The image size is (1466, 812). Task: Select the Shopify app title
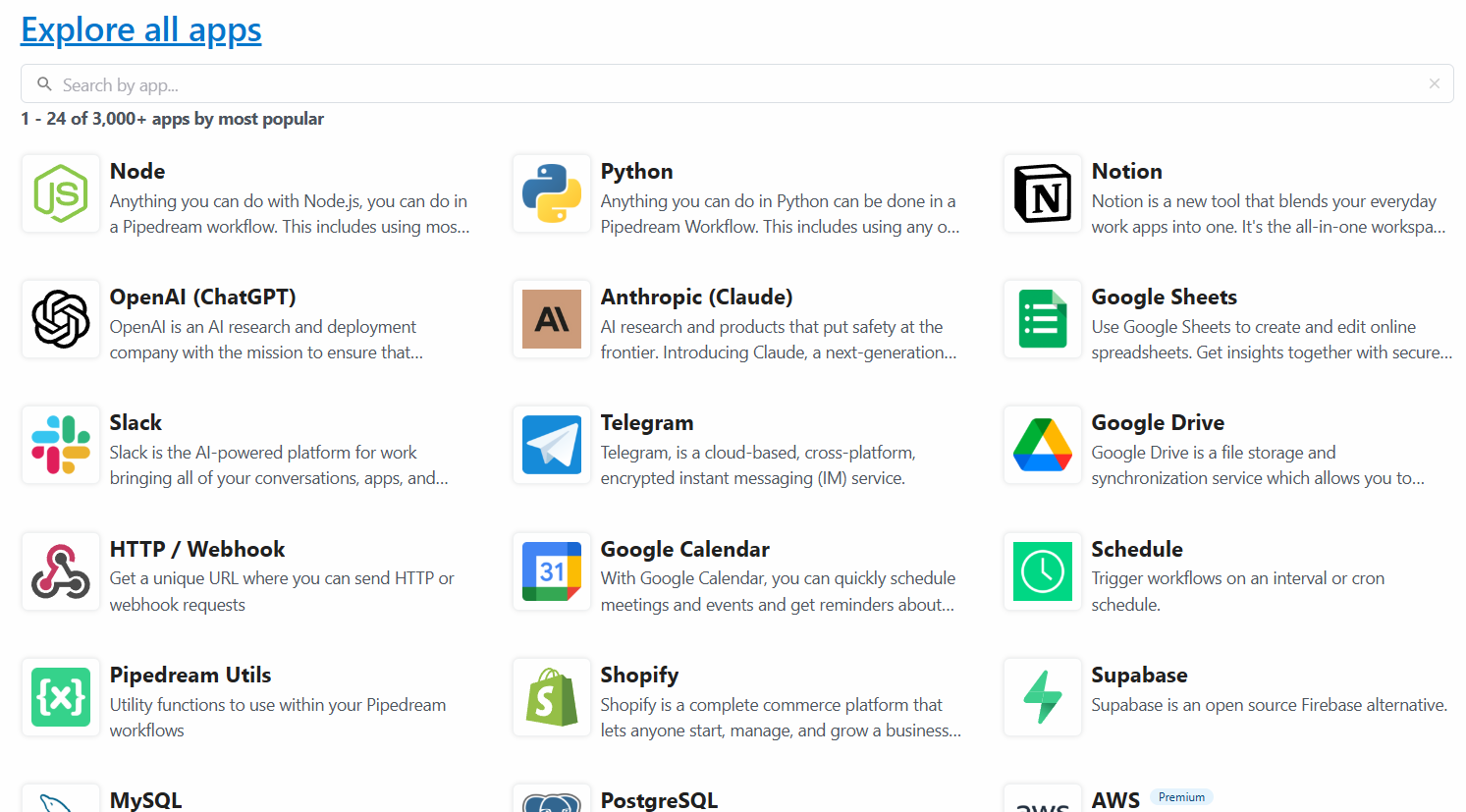(639, 675)
